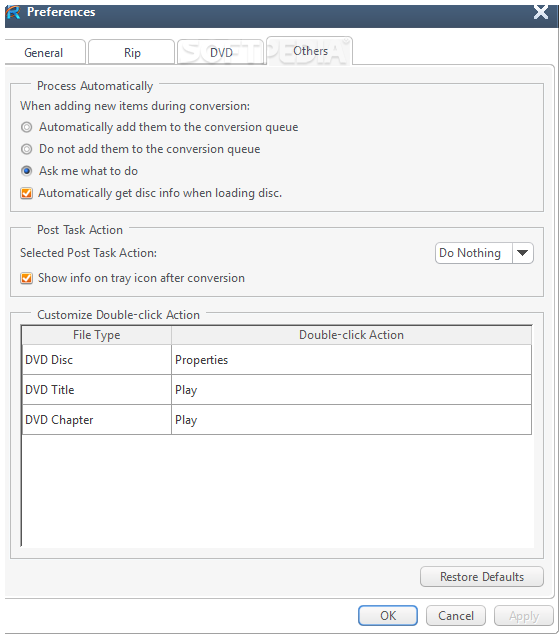Choose 'Do not add them to the conversion queue'
The width and height of the screenshot is (559, 634).
141,149
